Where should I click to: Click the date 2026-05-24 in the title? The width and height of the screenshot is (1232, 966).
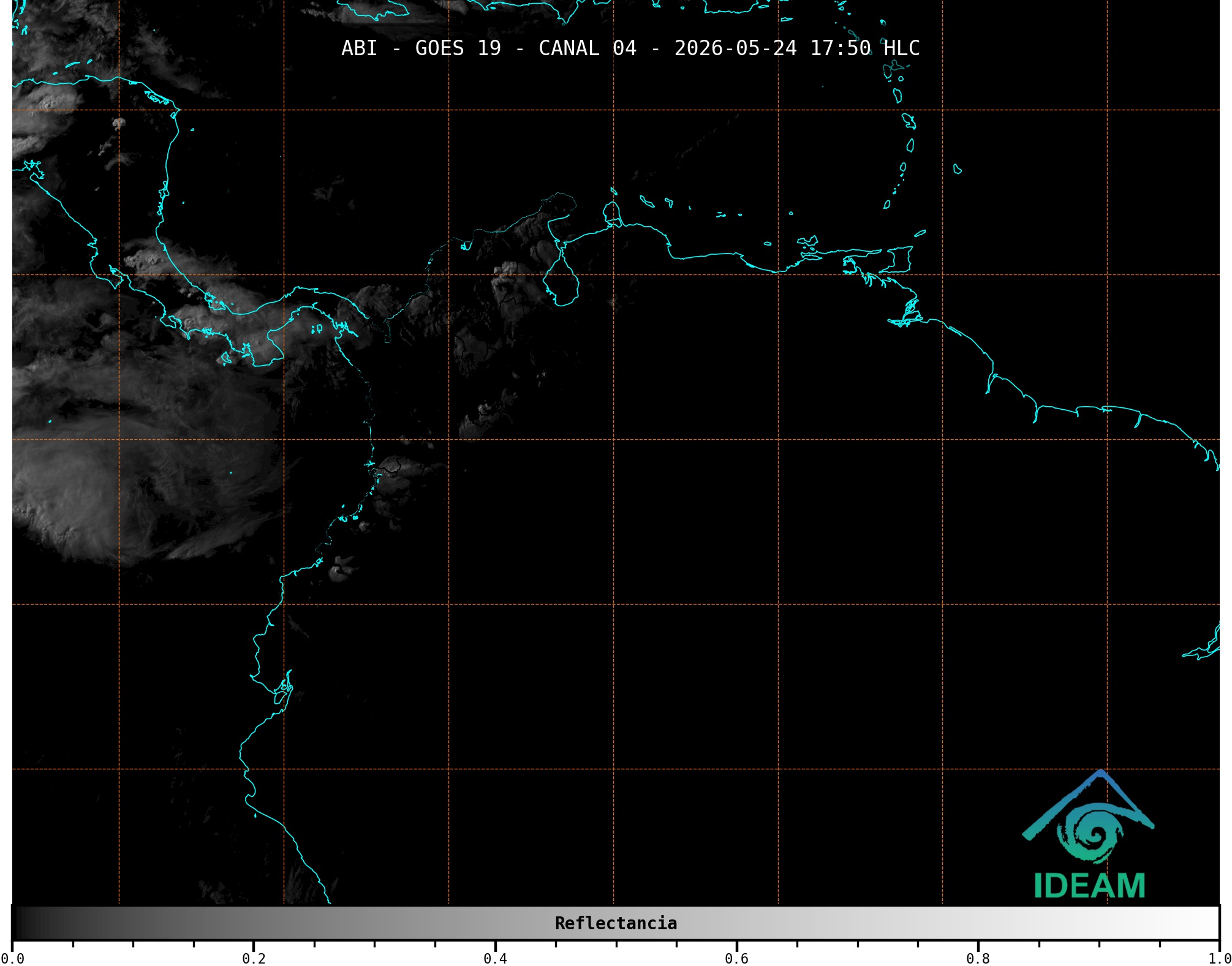[x=736, y=48]
